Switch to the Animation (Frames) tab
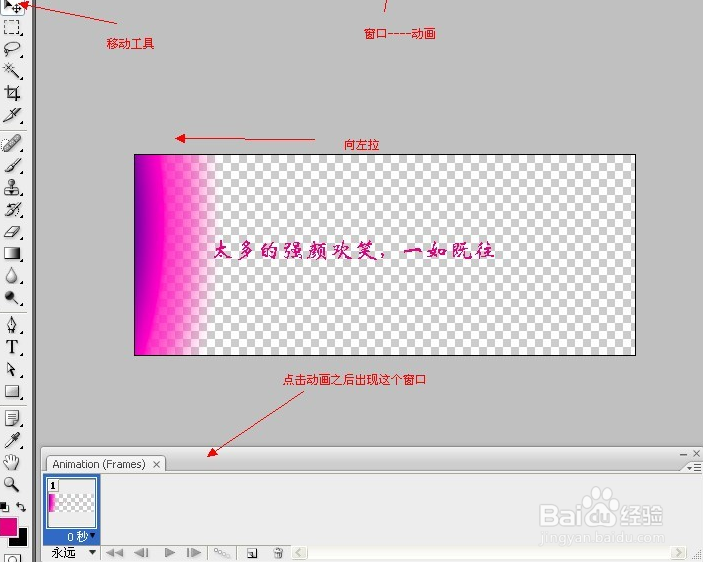The image size is (703, 562). [x=99, y=464]
